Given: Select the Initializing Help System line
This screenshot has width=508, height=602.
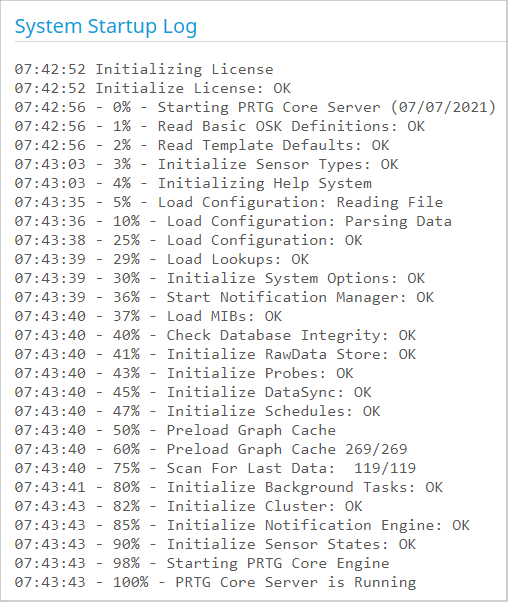Looking at the screenshot, I should (193, 184).
